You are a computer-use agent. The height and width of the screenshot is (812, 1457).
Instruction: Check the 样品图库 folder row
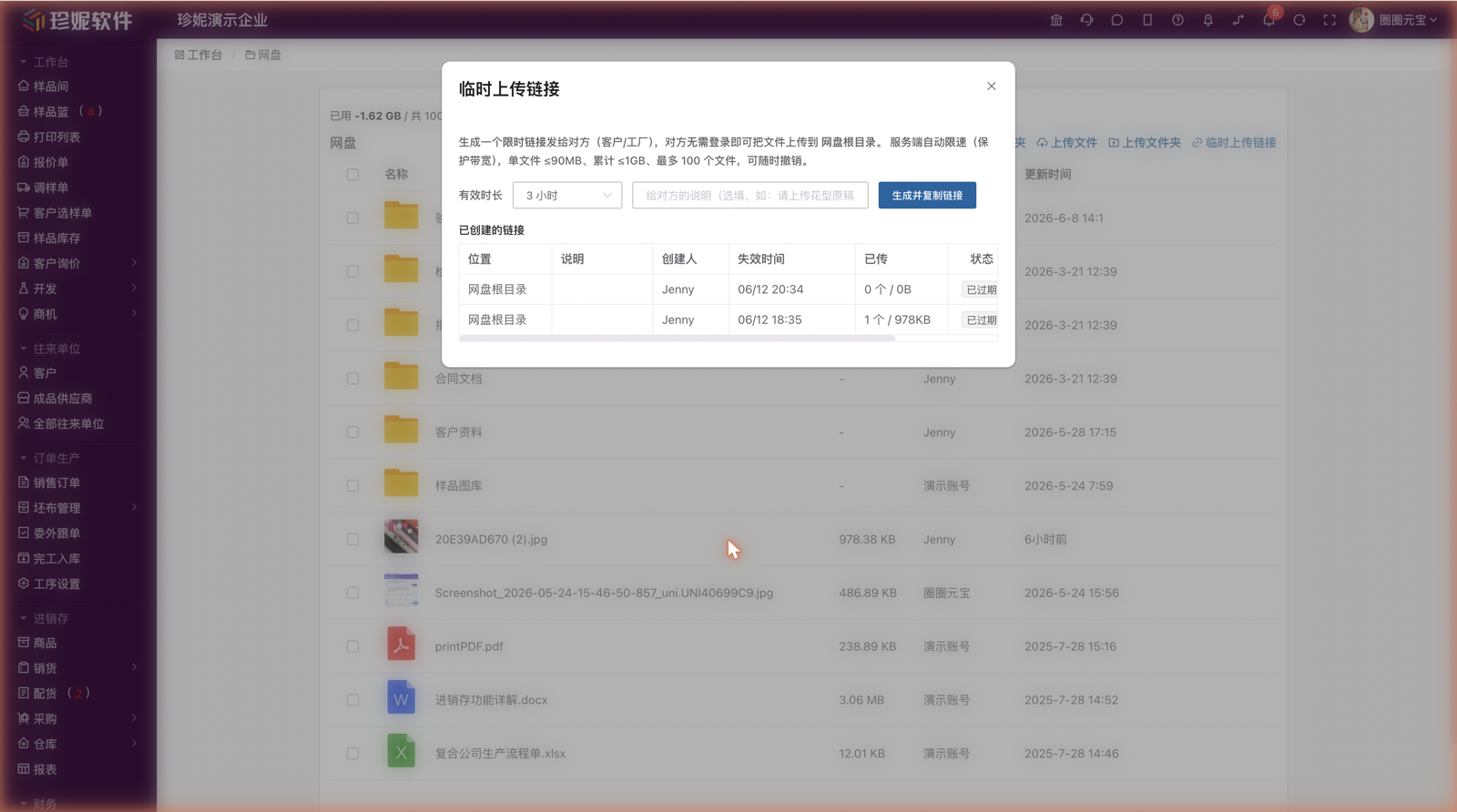pos(352,486)
